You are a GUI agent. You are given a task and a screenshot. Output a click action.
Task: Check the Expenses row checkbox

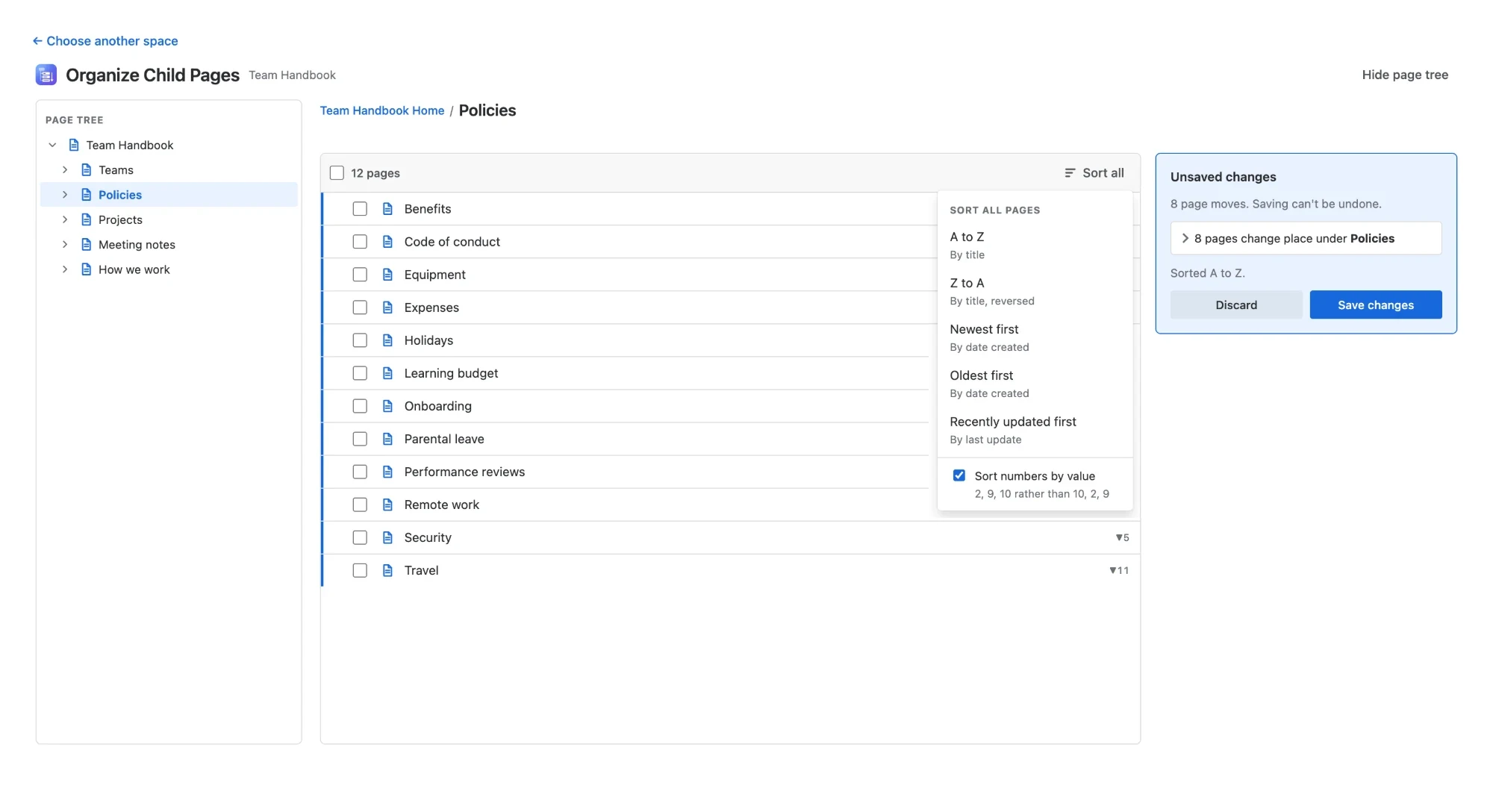(360, 307)
